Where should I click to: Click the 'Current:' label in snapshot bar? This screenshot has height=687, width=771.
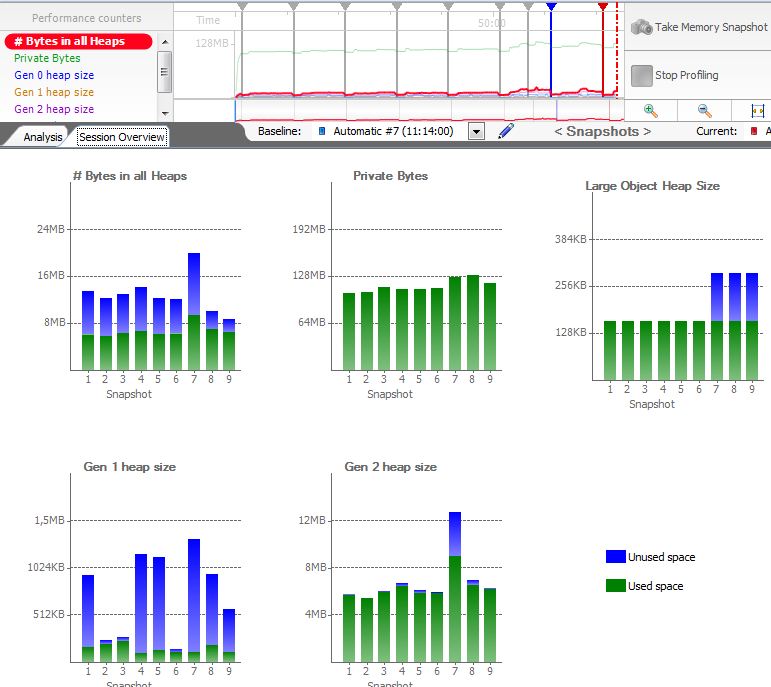point(716,131)
